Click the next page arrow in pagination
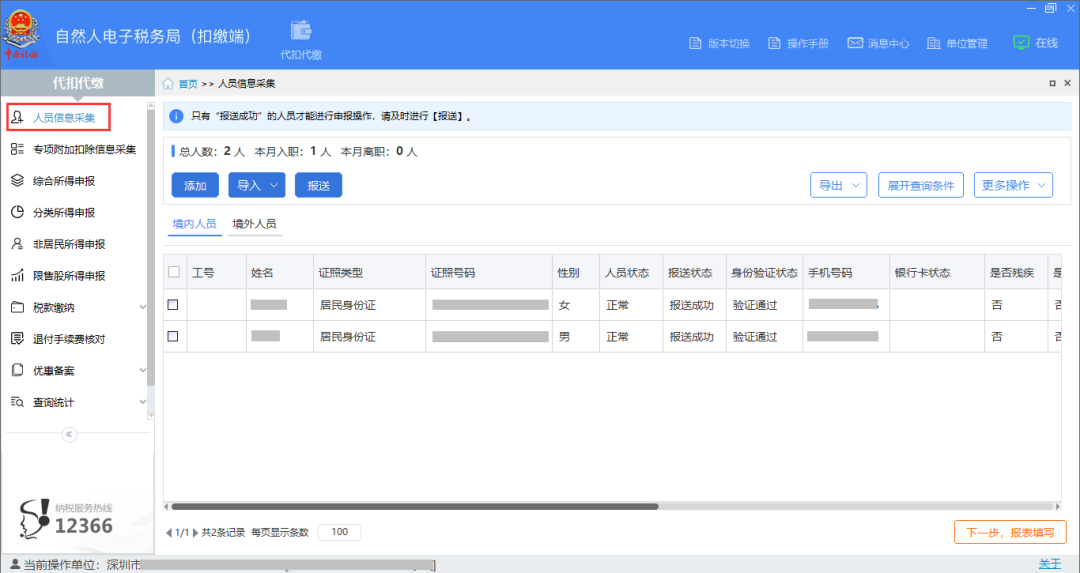Image resolution: width=1080 pixels, height=573 pixels. click(195, 532)
